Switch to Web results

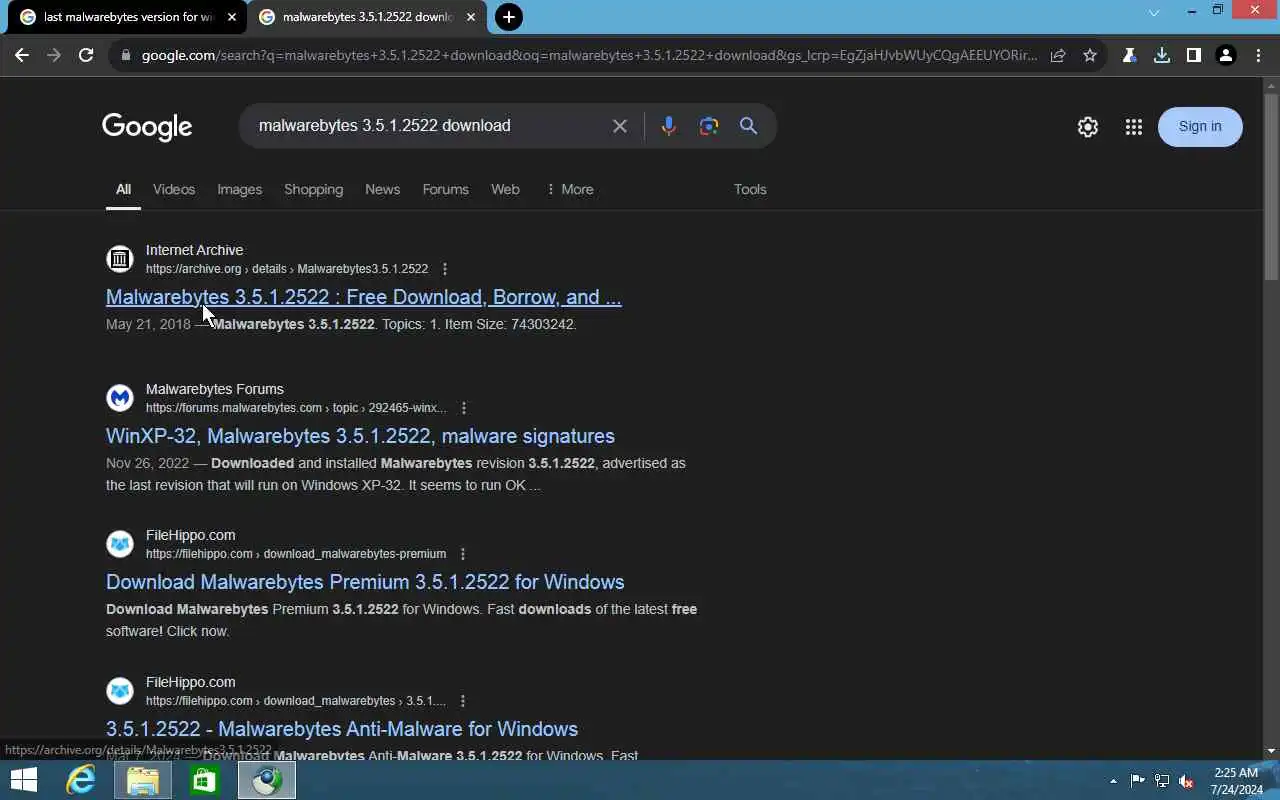pos(505,189)
